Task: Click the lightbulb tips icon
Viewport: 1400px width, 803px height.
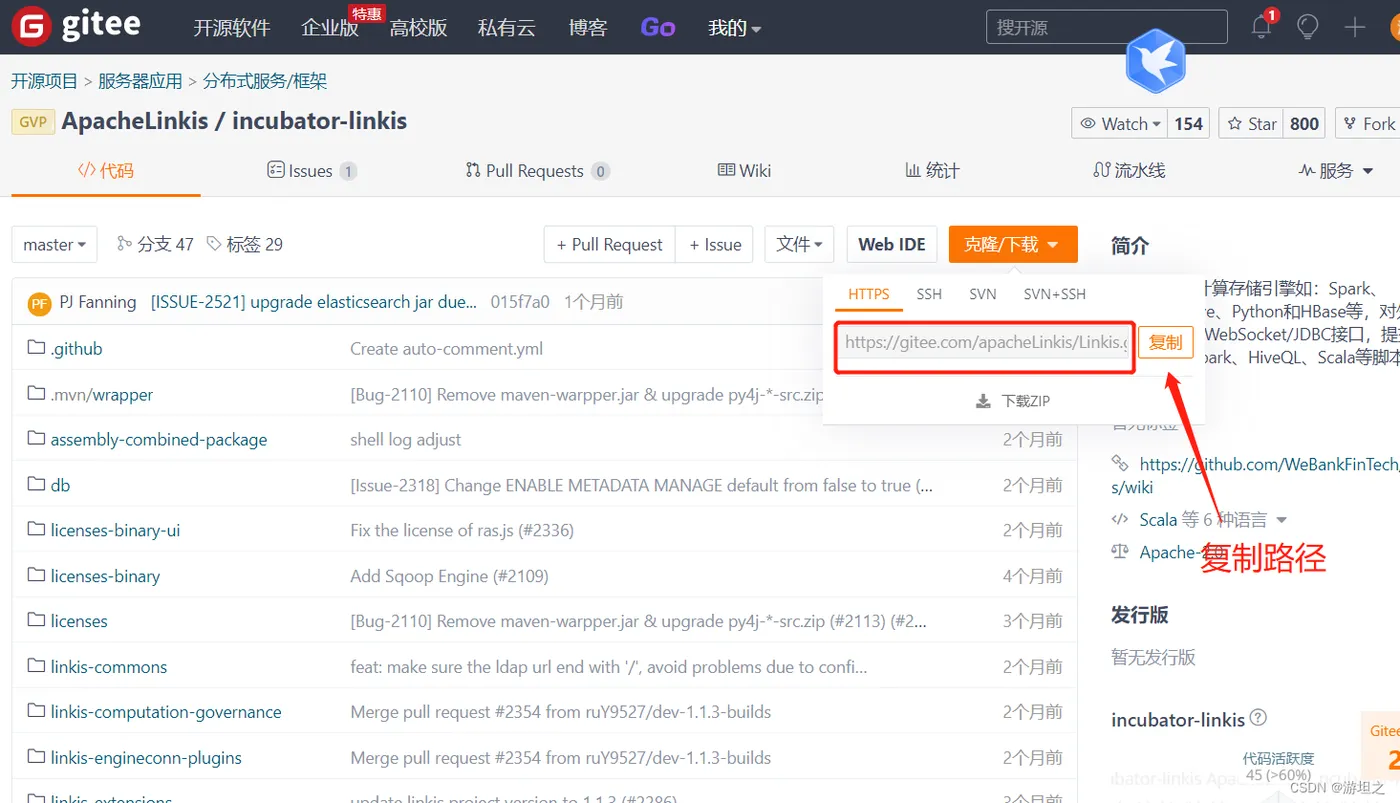Action: (1308, 28)
